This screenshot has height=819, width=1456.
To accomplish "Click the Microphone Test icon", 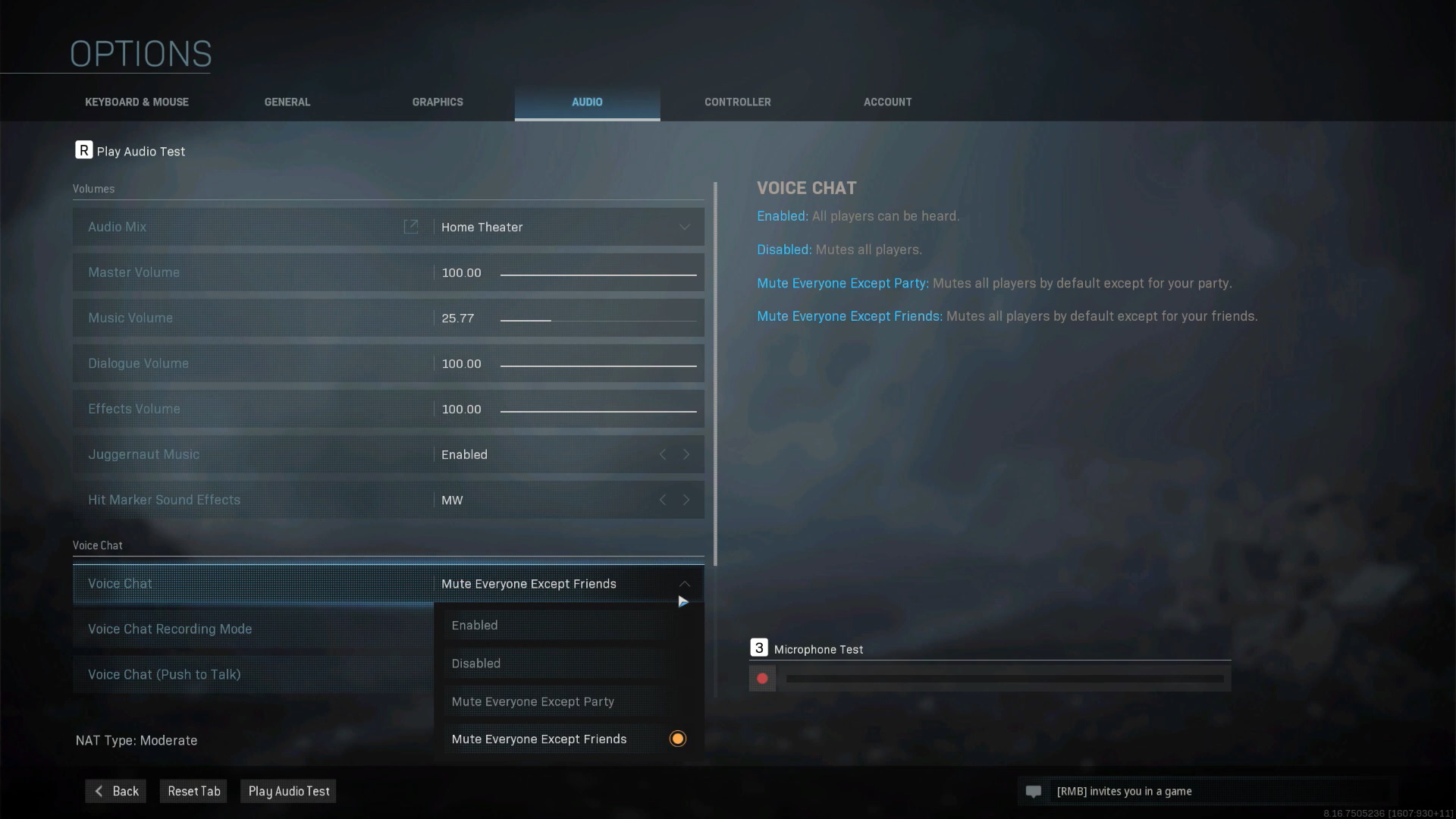I will (x=763, y=679).
